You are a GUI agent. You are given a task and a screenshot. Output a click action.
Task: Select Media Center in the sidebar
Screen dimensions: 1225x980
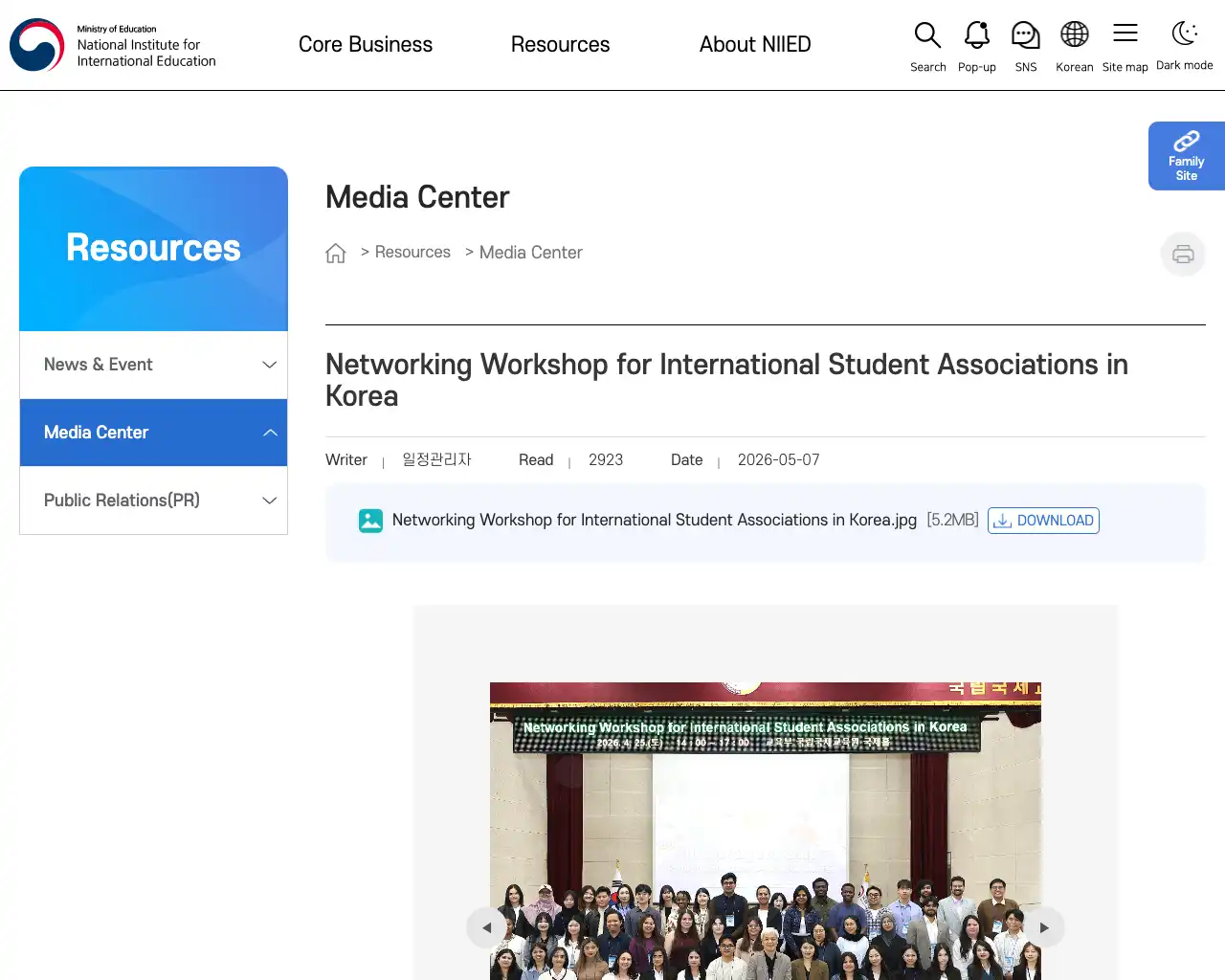pyautogui.click(x=153, y=433)
